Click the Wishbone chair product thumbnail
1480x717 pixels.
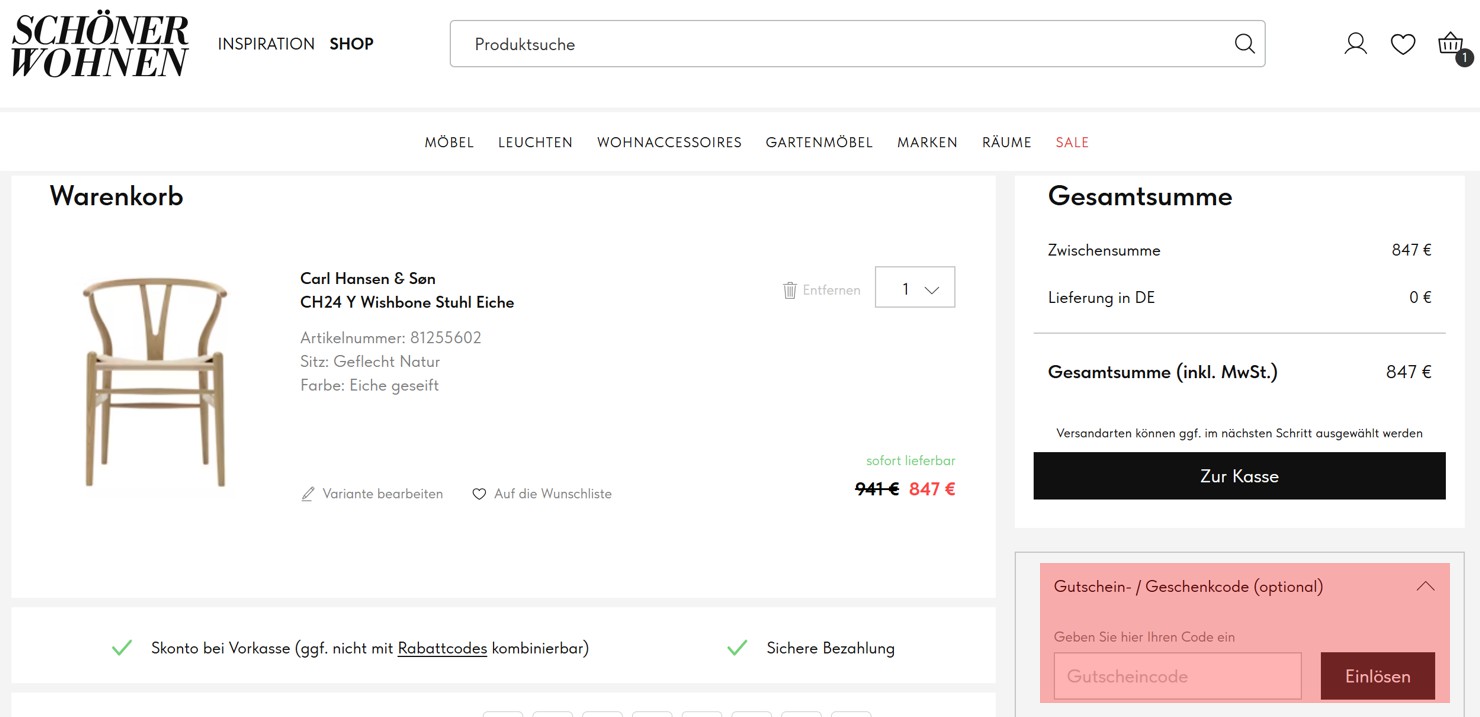(155, 381)
